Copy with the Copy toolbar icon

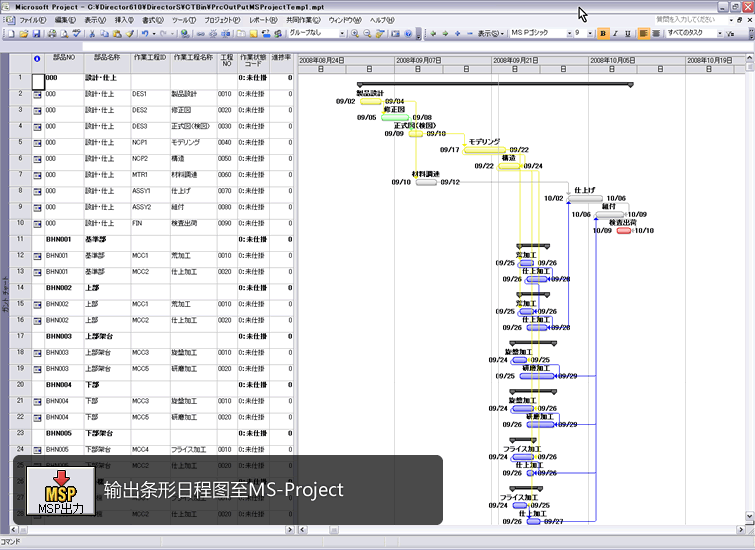tap(104, 34)
